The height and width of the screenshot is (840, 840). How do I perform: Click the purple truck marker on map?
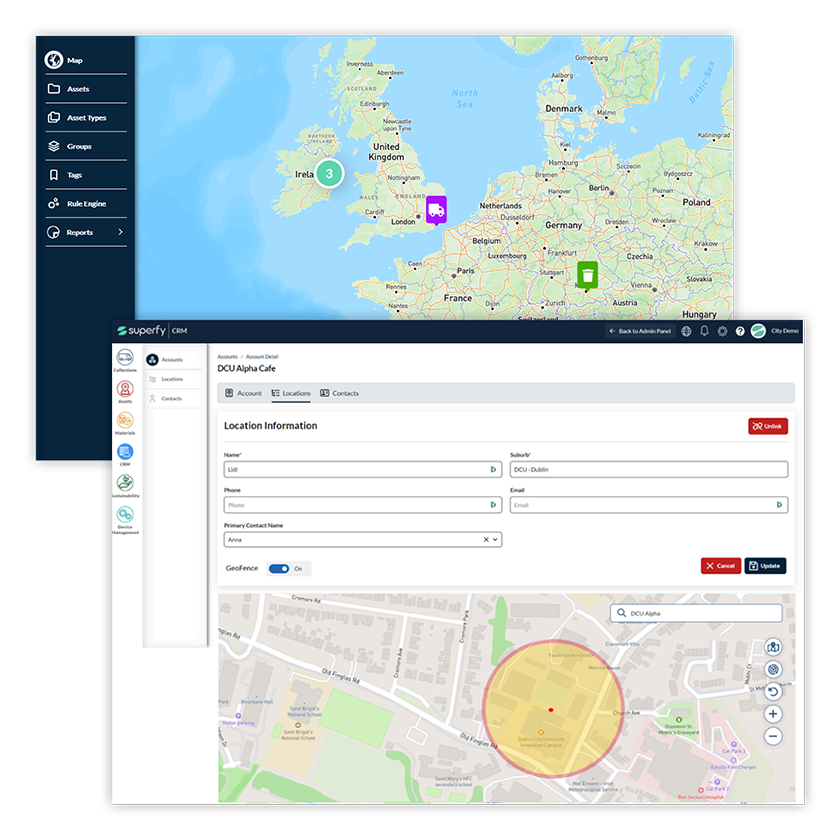click(435, 209)
